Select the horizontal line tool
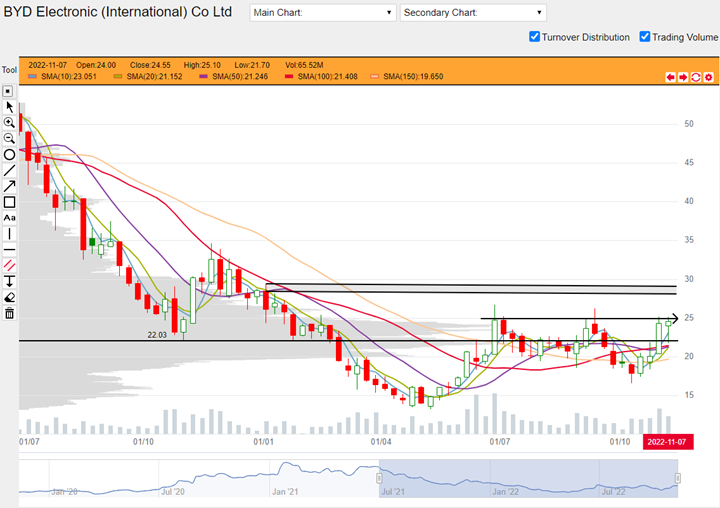Image resolution: width=720 pixels, height=508 pixels. (9, 250)
